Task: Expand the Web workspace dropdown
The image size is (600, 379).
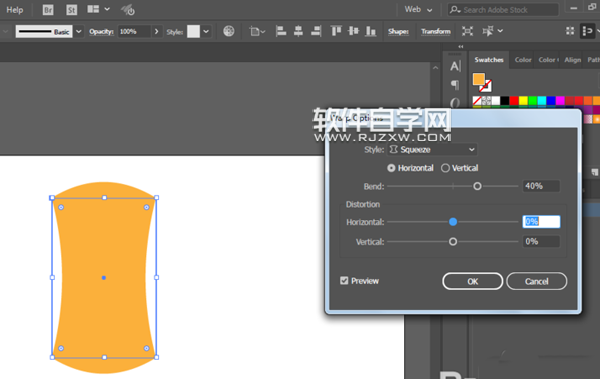Action: [418, 10]
